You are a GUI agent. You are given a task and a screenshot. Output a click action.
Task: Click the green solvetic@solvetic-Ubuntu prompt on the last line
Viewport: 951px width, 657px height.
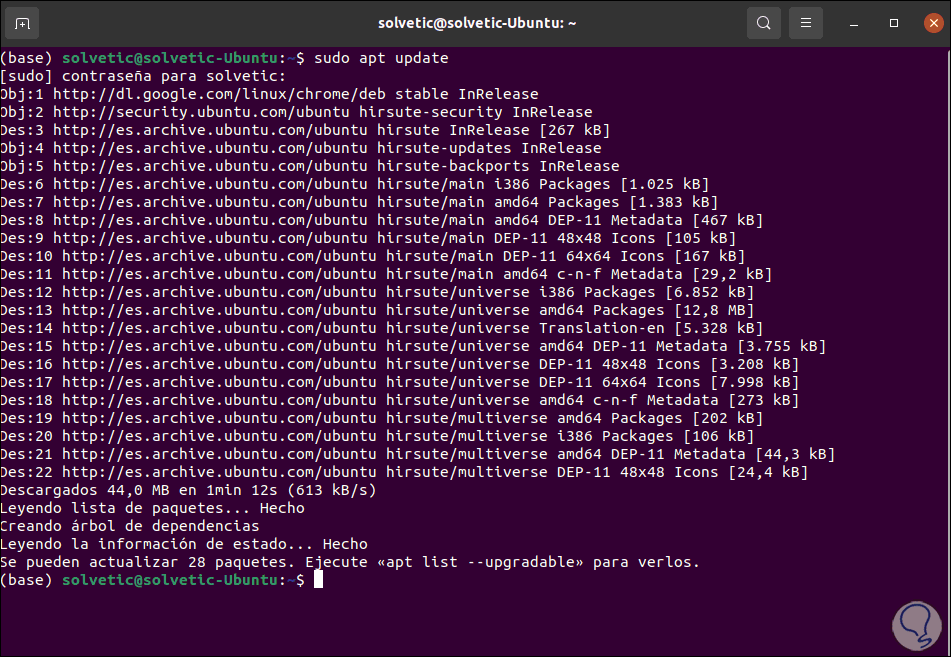pos(170,581)
